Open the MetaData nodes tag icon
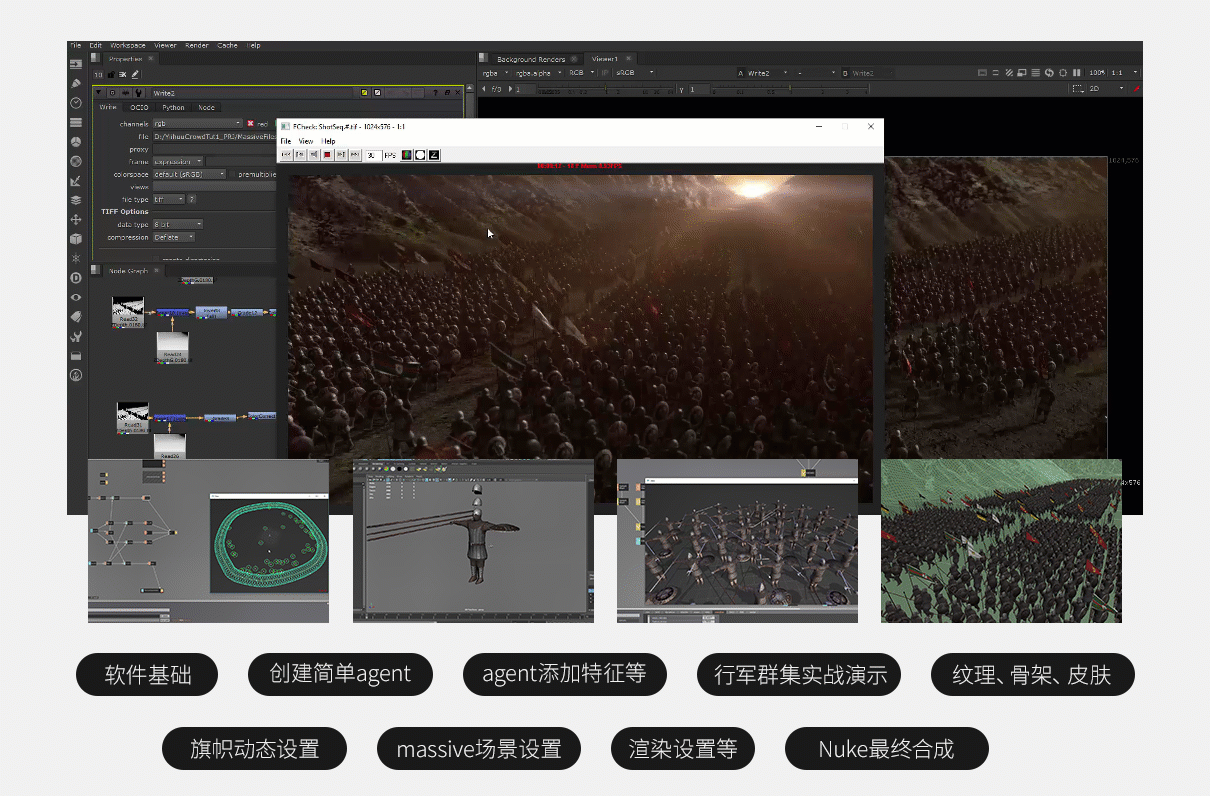 coord(76,317)
